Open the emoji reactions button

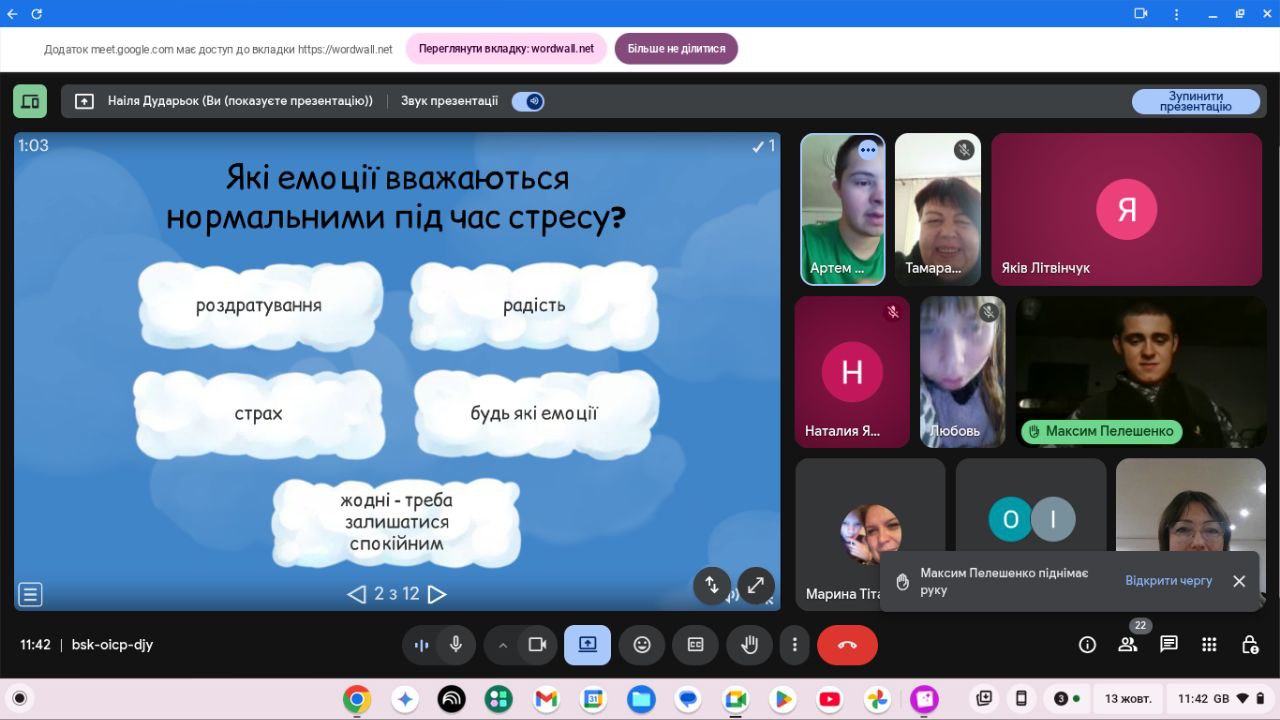tap(642, 645)
